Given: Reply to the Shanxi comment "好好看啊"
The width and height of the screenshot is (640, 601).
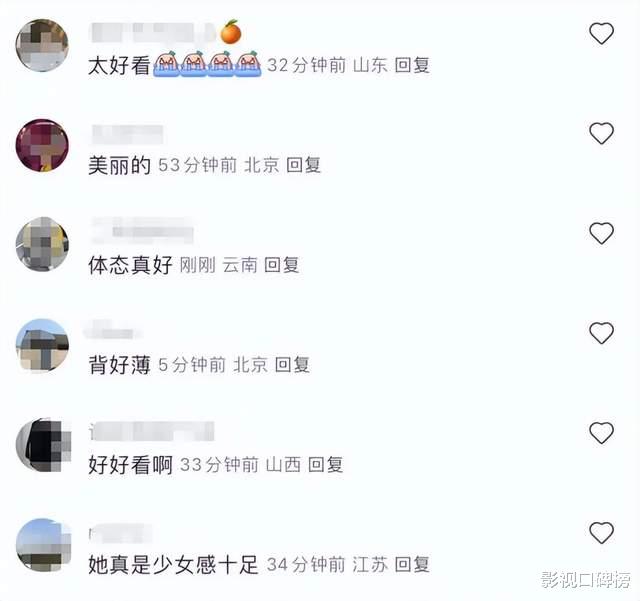Looking at the screenshot, I should [x=325, y=465].
